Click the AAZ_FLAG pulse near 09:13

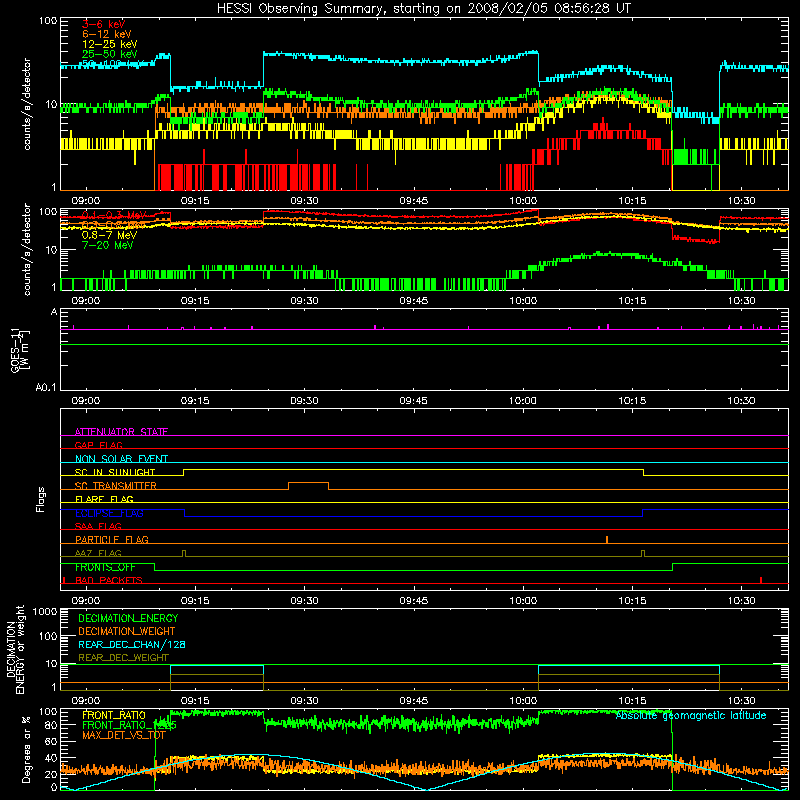184,553
